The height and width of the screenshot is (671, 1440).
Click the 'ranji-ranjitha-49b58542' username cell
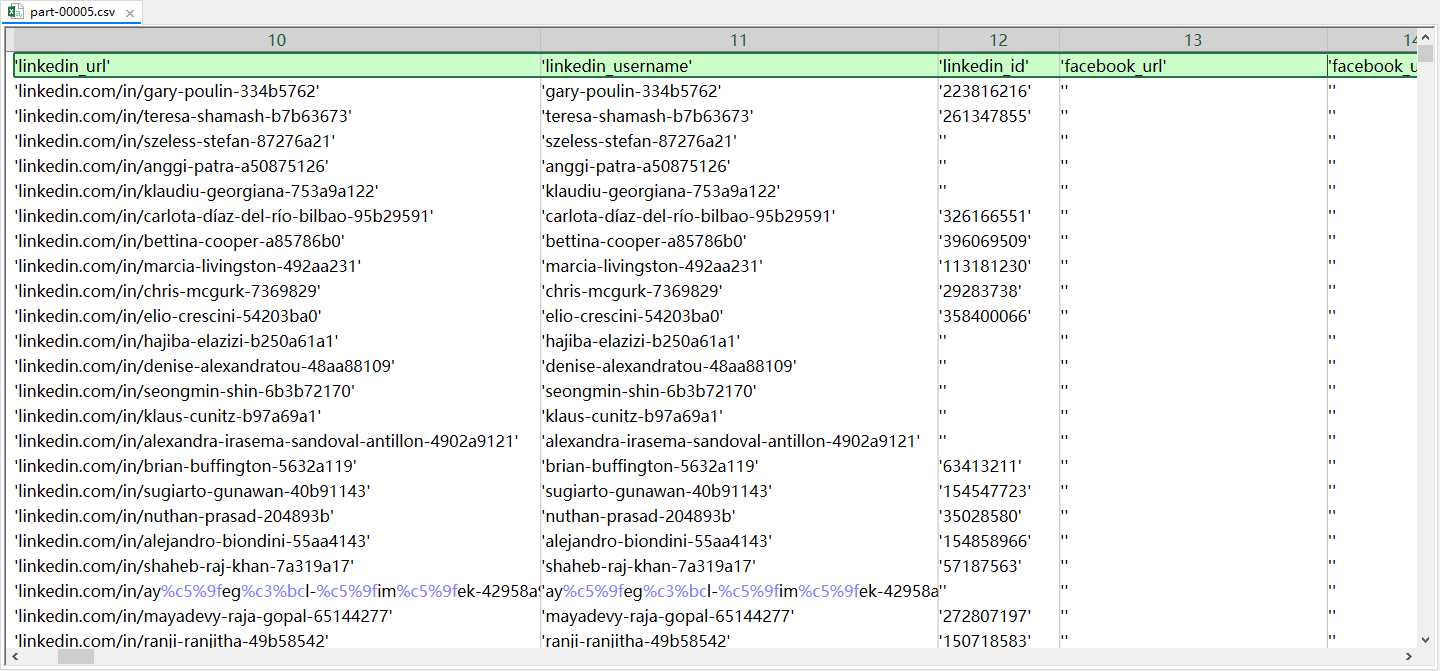coord(739,641)
